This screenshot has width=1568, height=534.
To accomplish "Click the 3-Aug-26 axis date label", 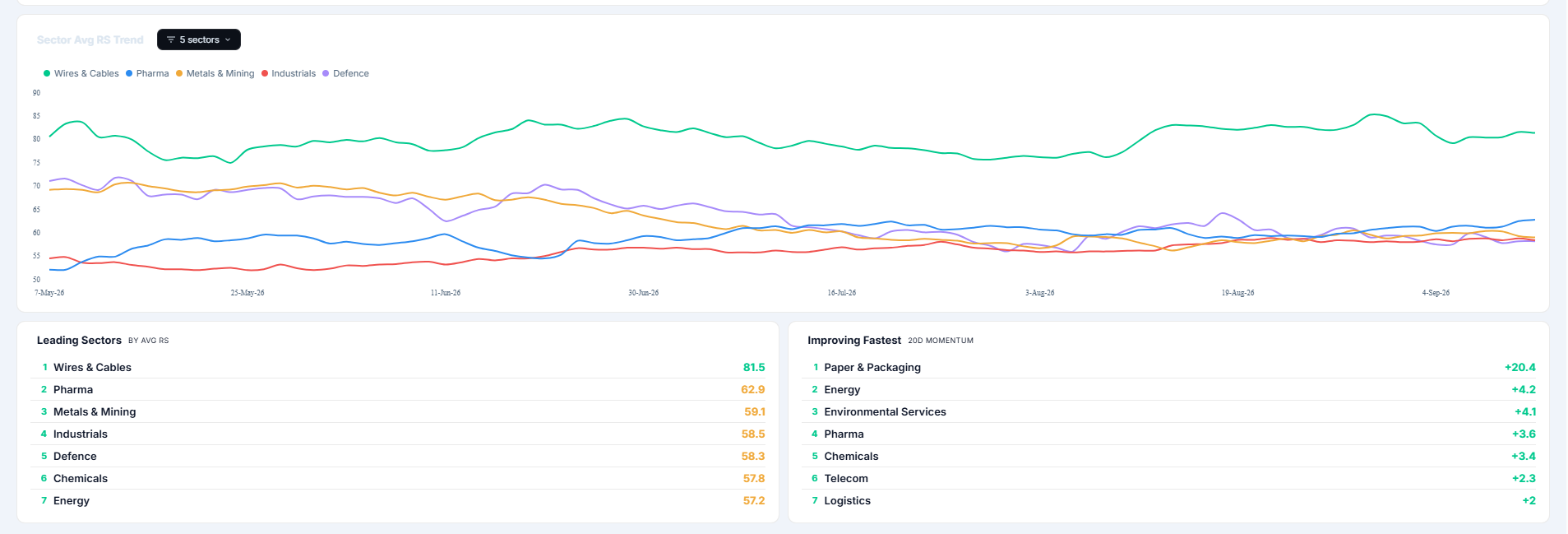I will coord(1040,293).
